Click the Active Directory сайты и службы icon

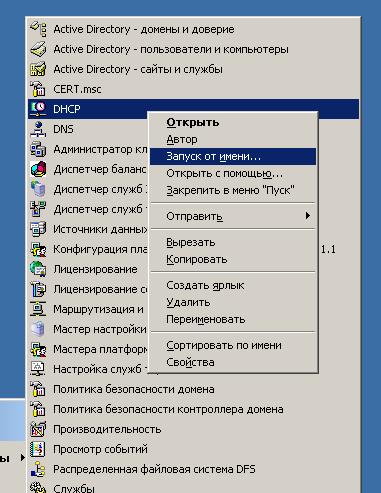pos(38,69)
